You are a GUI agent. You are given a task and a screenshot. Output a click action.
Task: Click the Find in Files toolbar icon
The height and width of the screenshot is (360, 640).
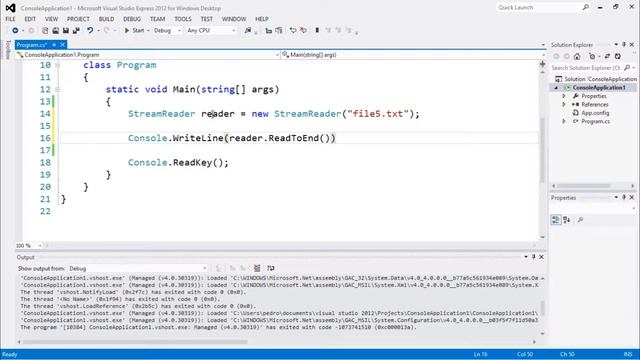coord(248,31)
